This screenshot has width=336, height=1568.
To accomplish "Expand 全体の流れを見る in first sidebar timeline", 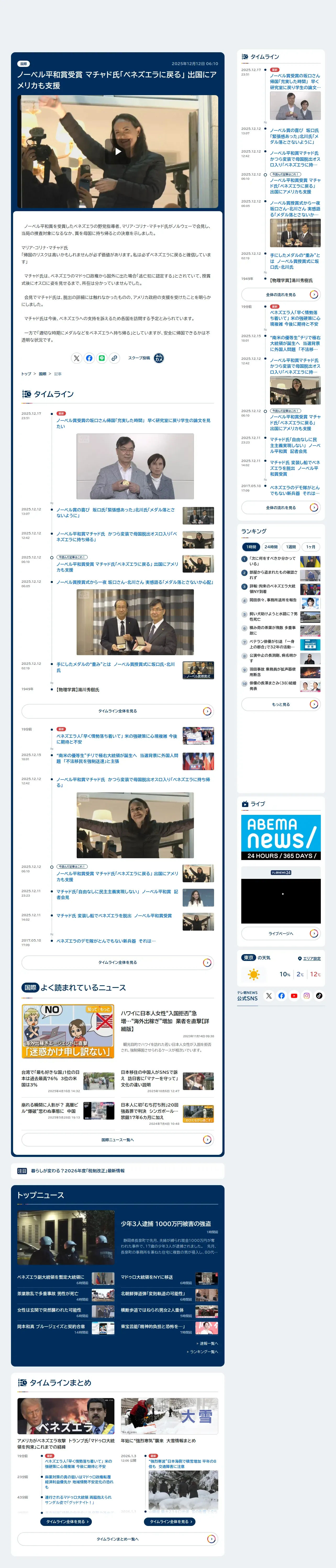I will click(x=281, y=295).
